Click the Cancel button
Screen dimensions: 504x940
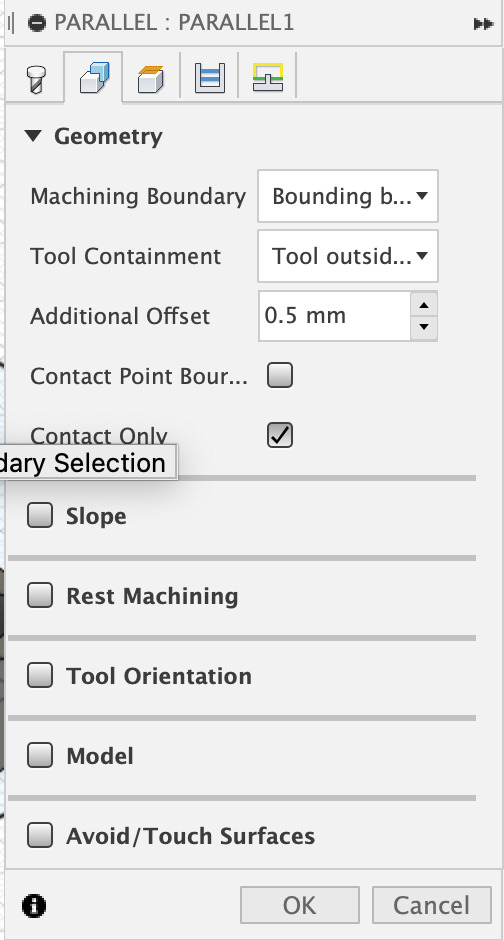pyautogui.click(x=431, y=905)
